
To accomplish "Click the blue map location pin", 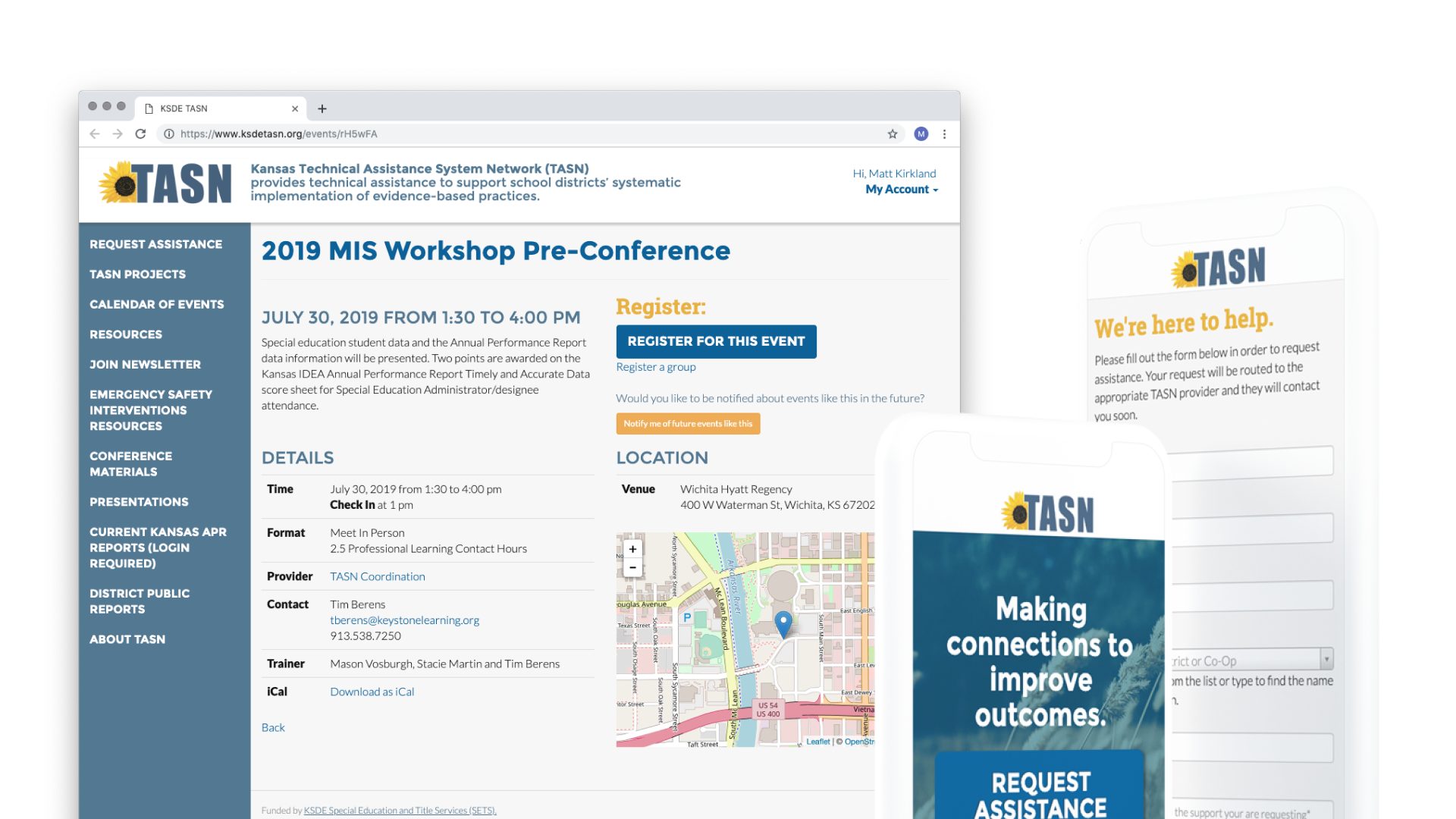I will tap(783, 623).
